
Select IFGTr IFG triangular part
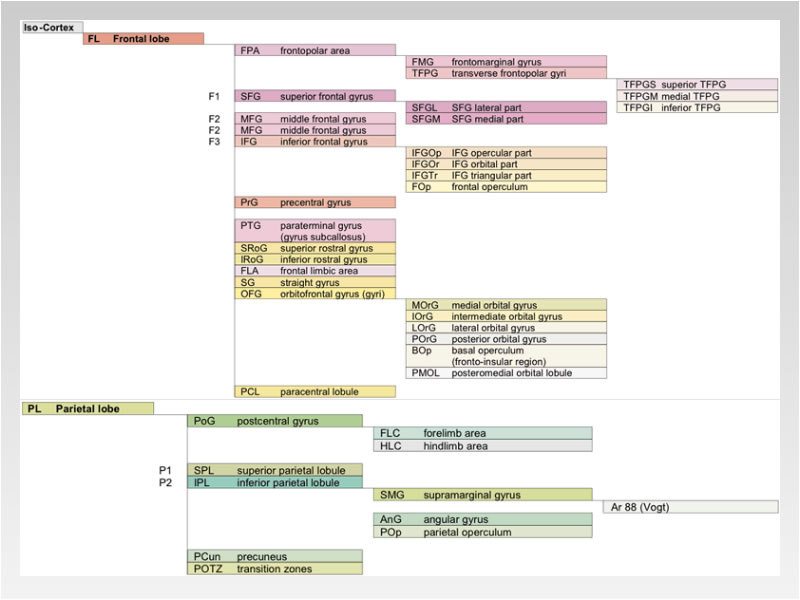click(x=506, y=175)
